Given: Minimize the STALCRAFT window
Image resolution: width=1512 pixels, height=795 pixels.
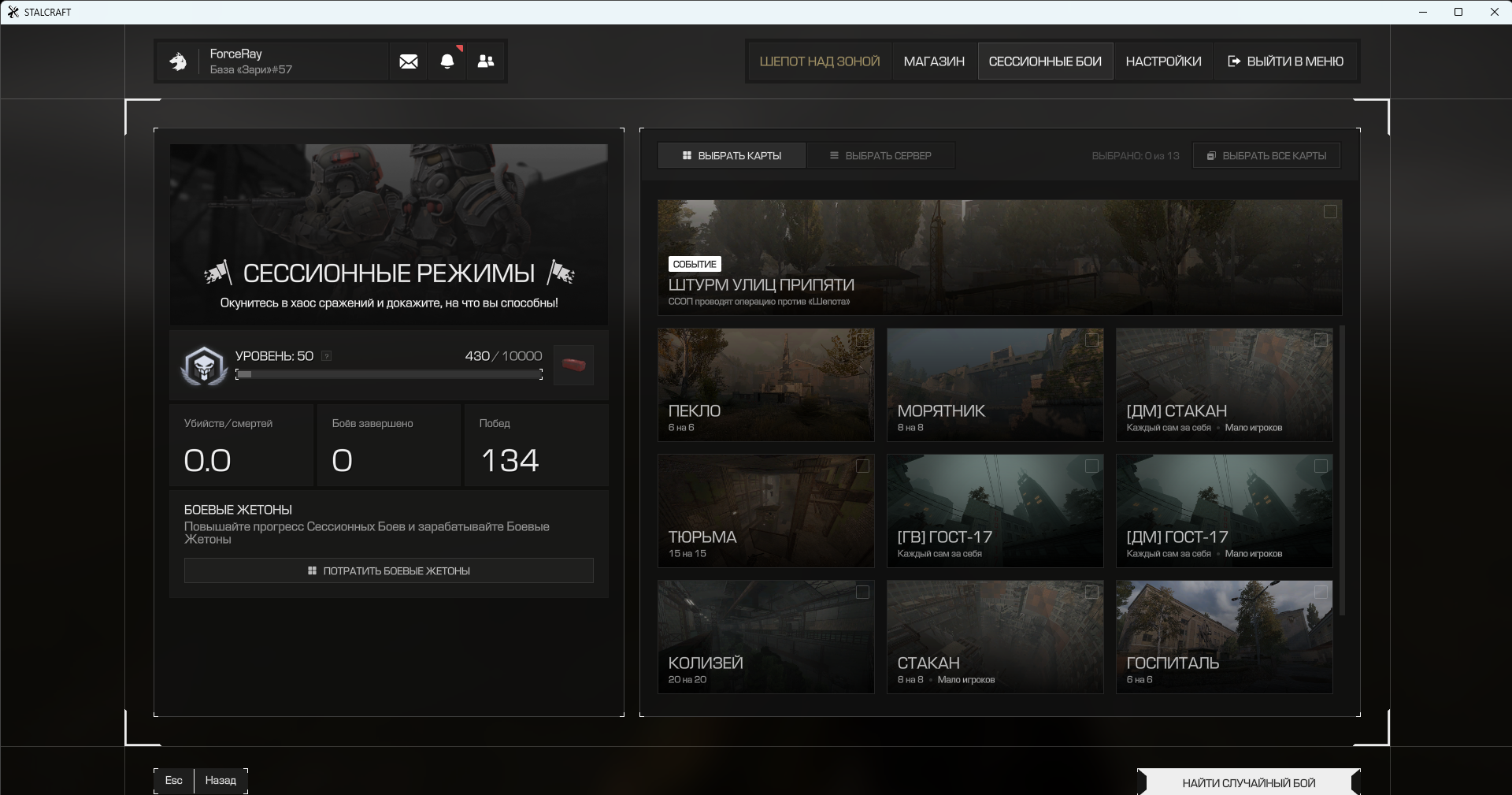Looking at the screenshot, I should tap(1423, 12).
